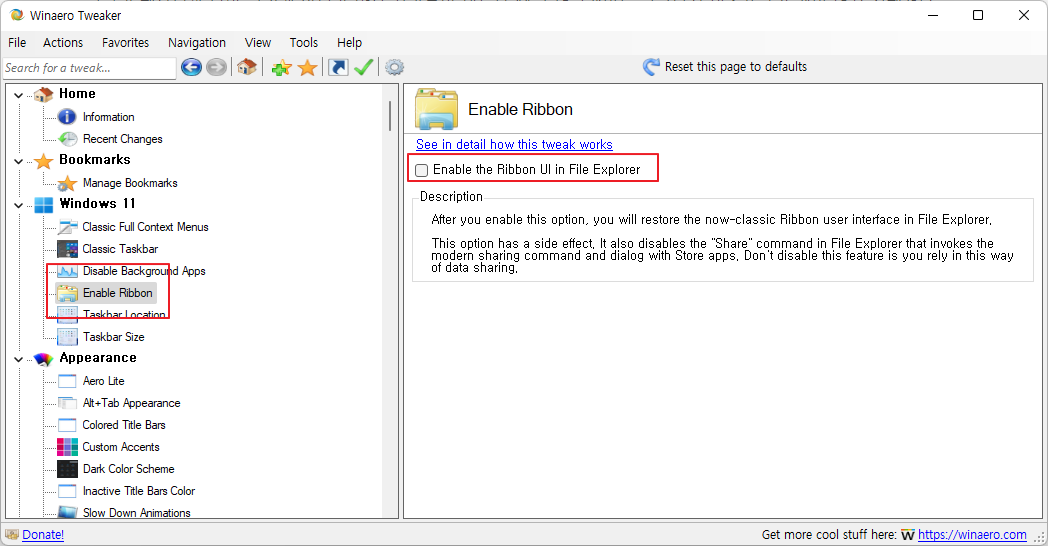Enable the Ribbon UI in File Explorer checkbox

pyautogui.click(x=422, y=170)
